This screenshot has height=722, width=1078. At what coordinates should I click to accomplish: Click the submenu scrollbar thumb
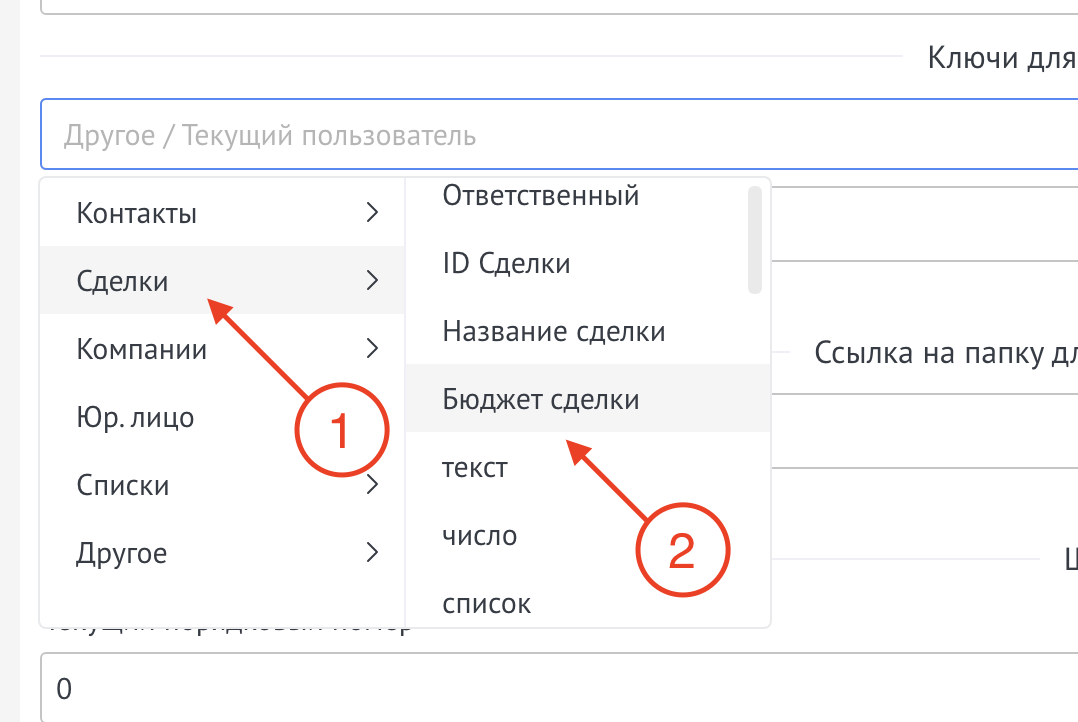tap(755, 240)
